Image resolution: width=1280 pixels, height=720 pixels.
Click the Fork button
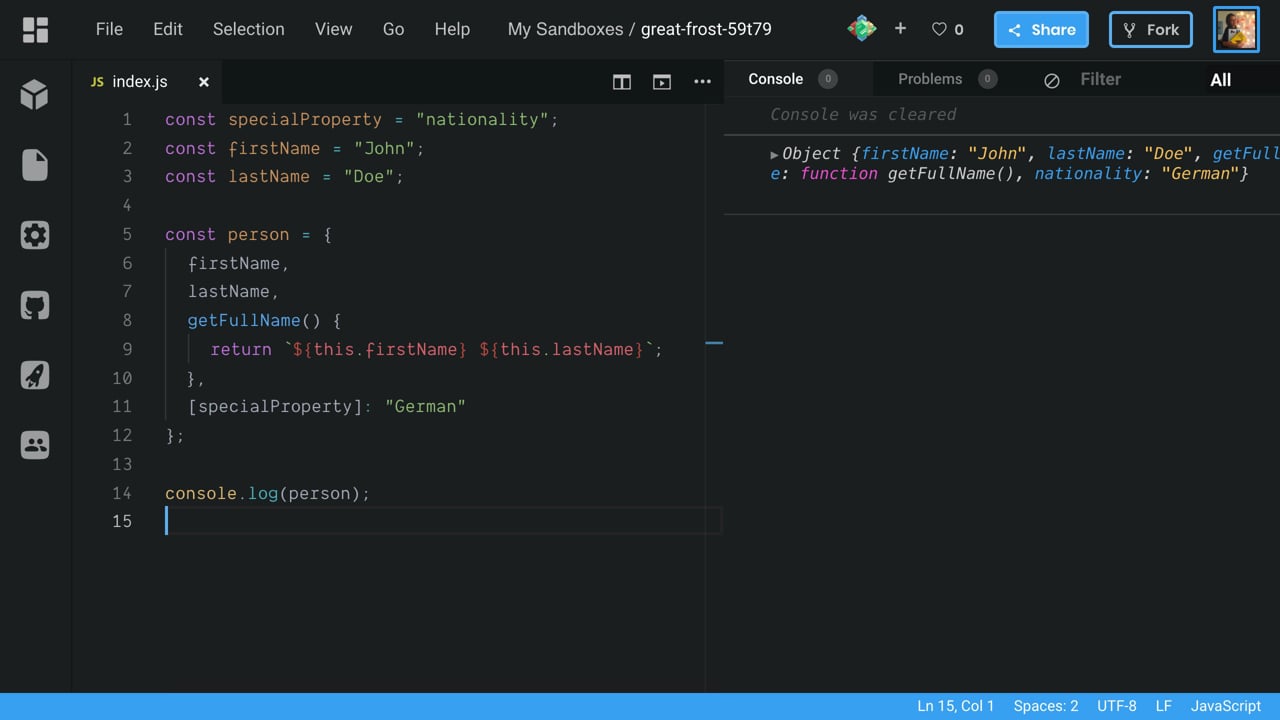tap(1151, 30)
